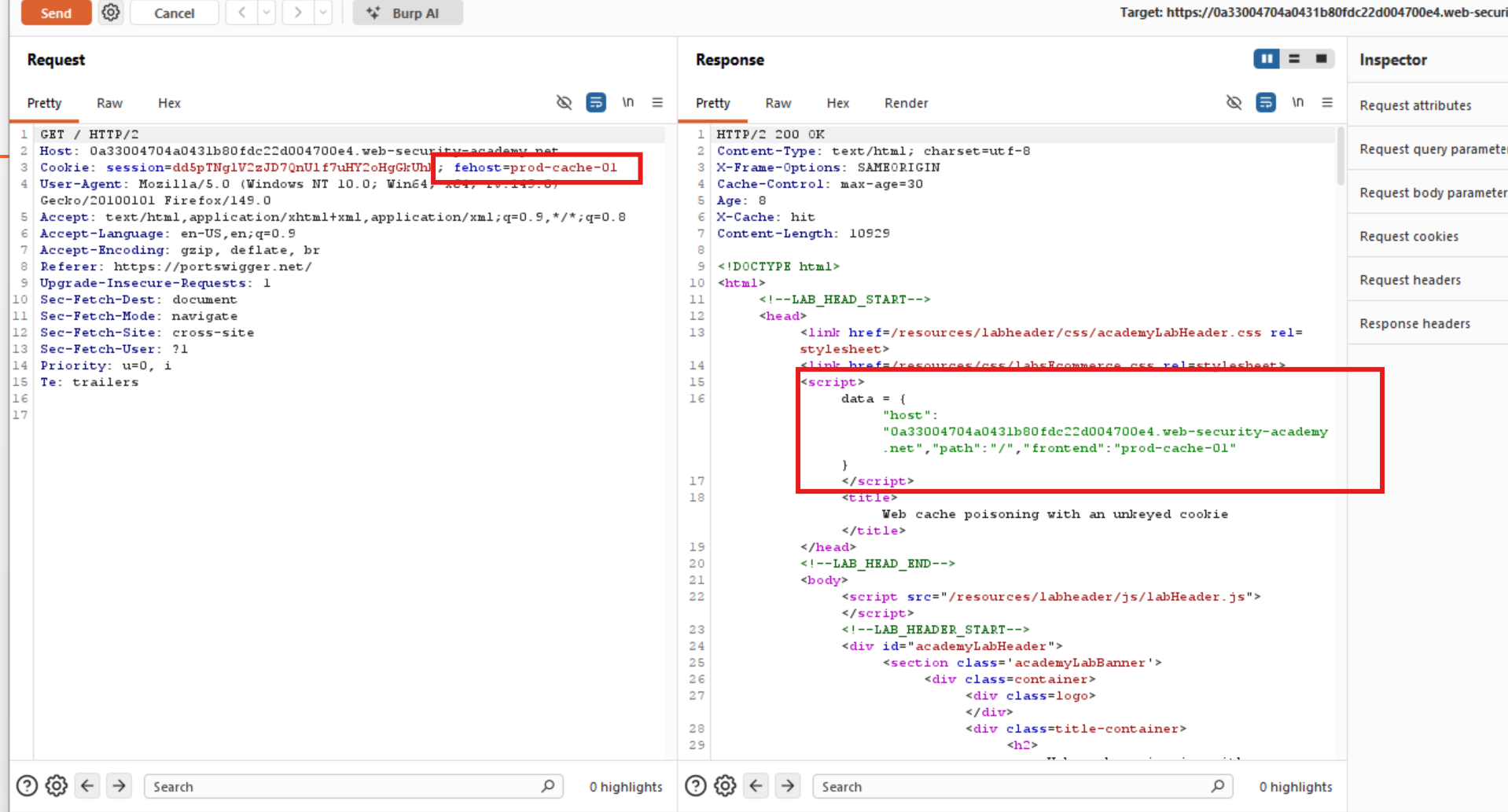Select Response Pretty tab
The image size is (1508, 812).
point(713,103)
